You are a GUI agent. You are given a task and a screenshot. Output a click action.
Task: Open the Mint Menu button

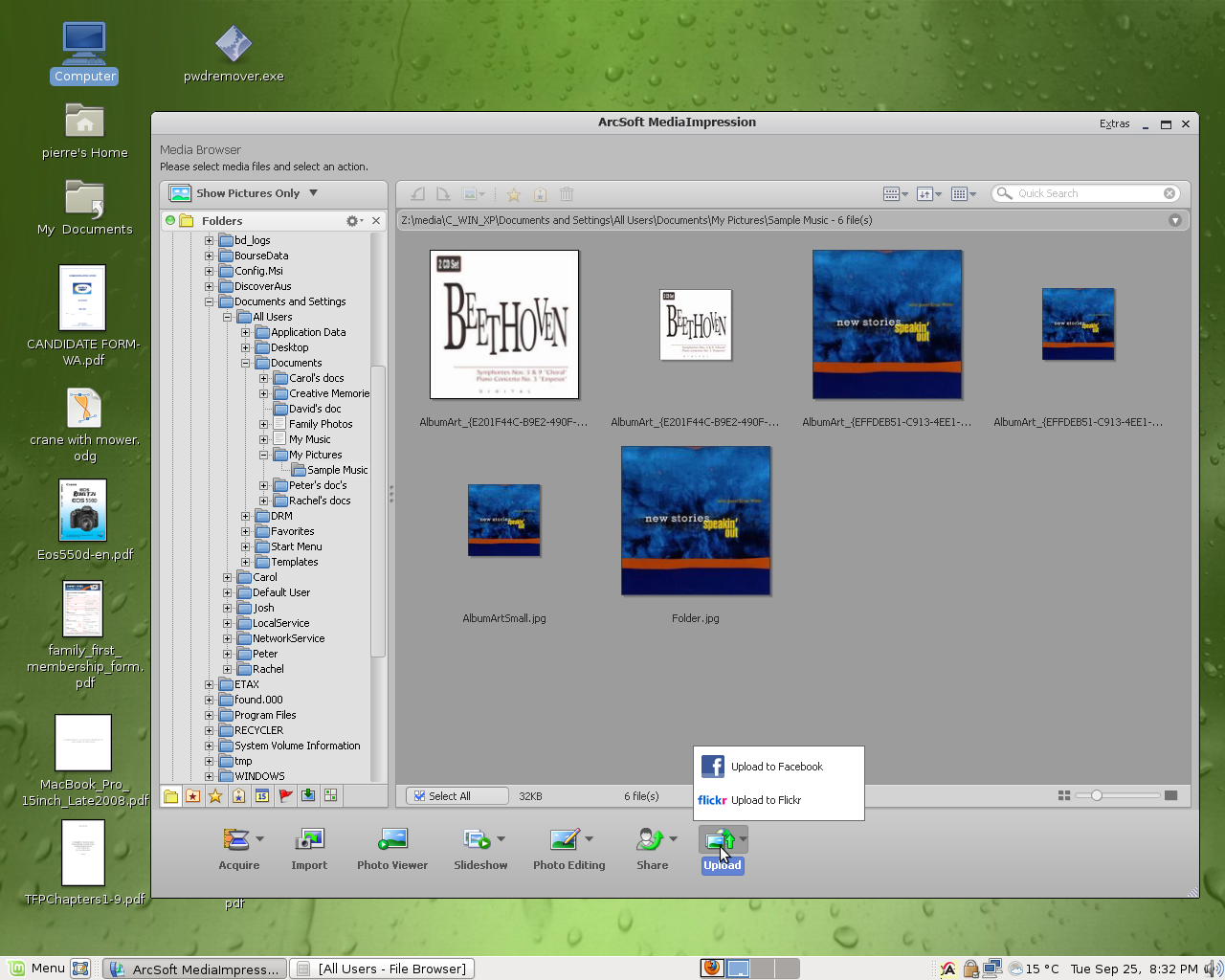pyautogui.click(x=36, y=969)
